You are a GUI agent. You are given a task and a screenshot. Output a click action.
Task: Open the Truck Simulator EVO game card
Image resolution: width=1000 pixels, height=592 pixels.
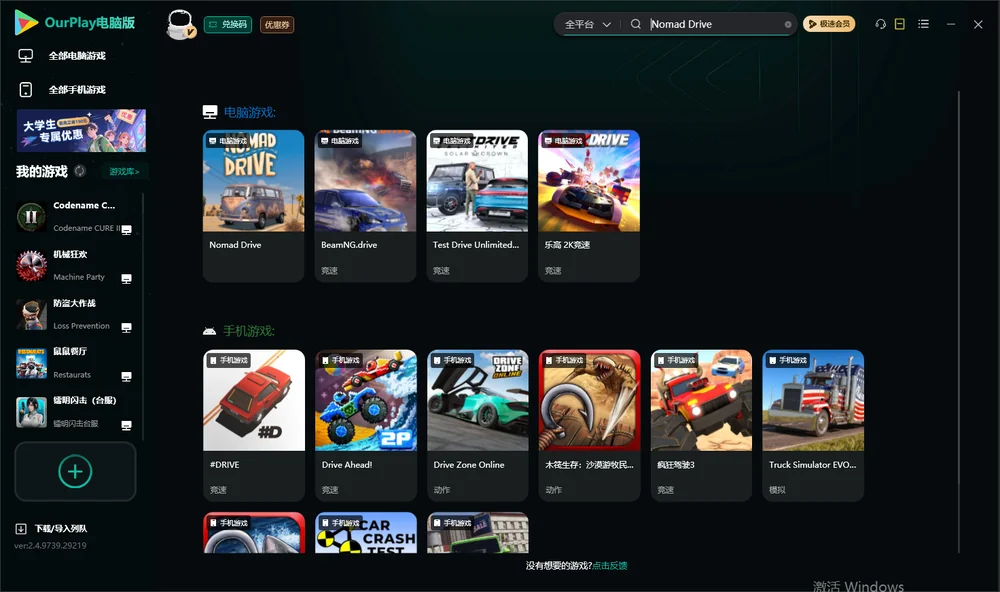pos(813,426)
